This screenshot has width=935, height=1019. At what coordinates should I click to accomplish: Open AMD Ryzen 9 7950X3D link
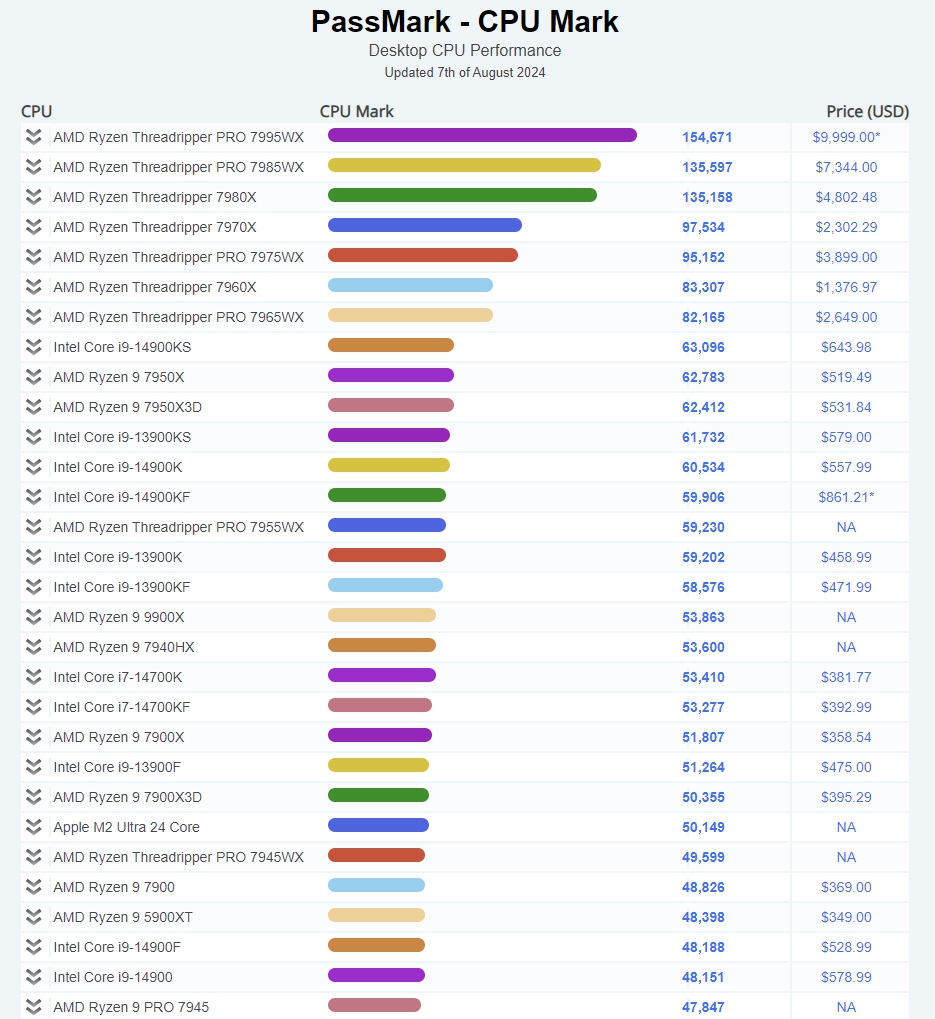coord(127,407)
